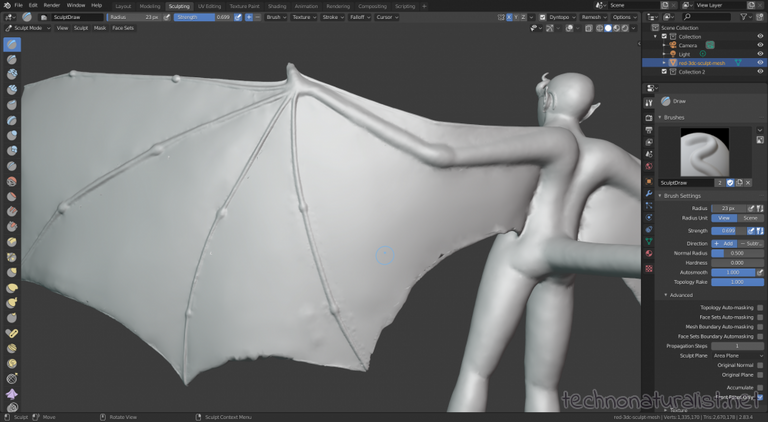Open the Mask menu
Image resolution: width=768 pixels, height=422 pixels.
(x=100, y=28)
